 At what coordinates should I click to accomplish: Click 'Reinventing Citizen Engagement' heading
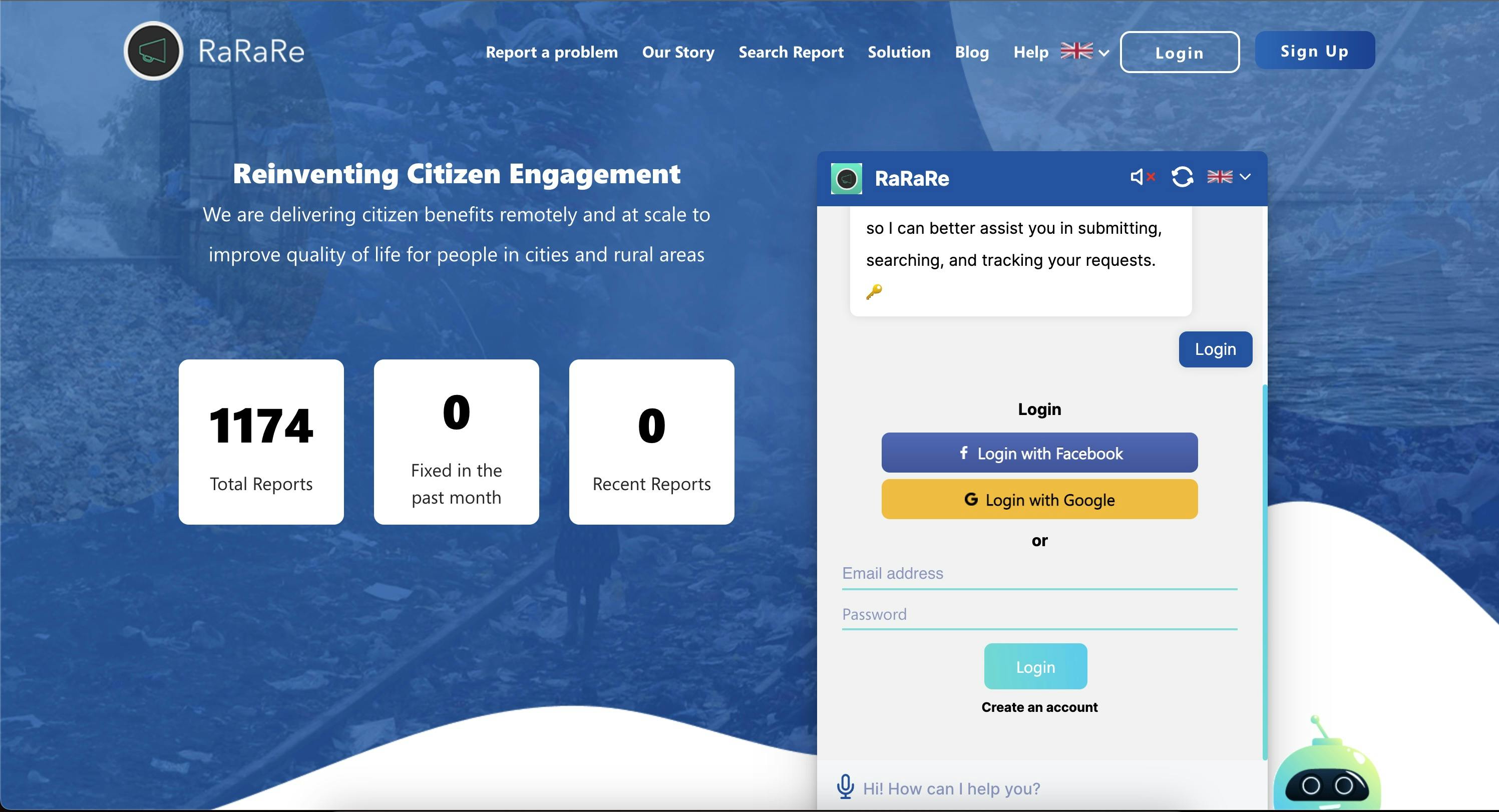[x=457, y=174]
